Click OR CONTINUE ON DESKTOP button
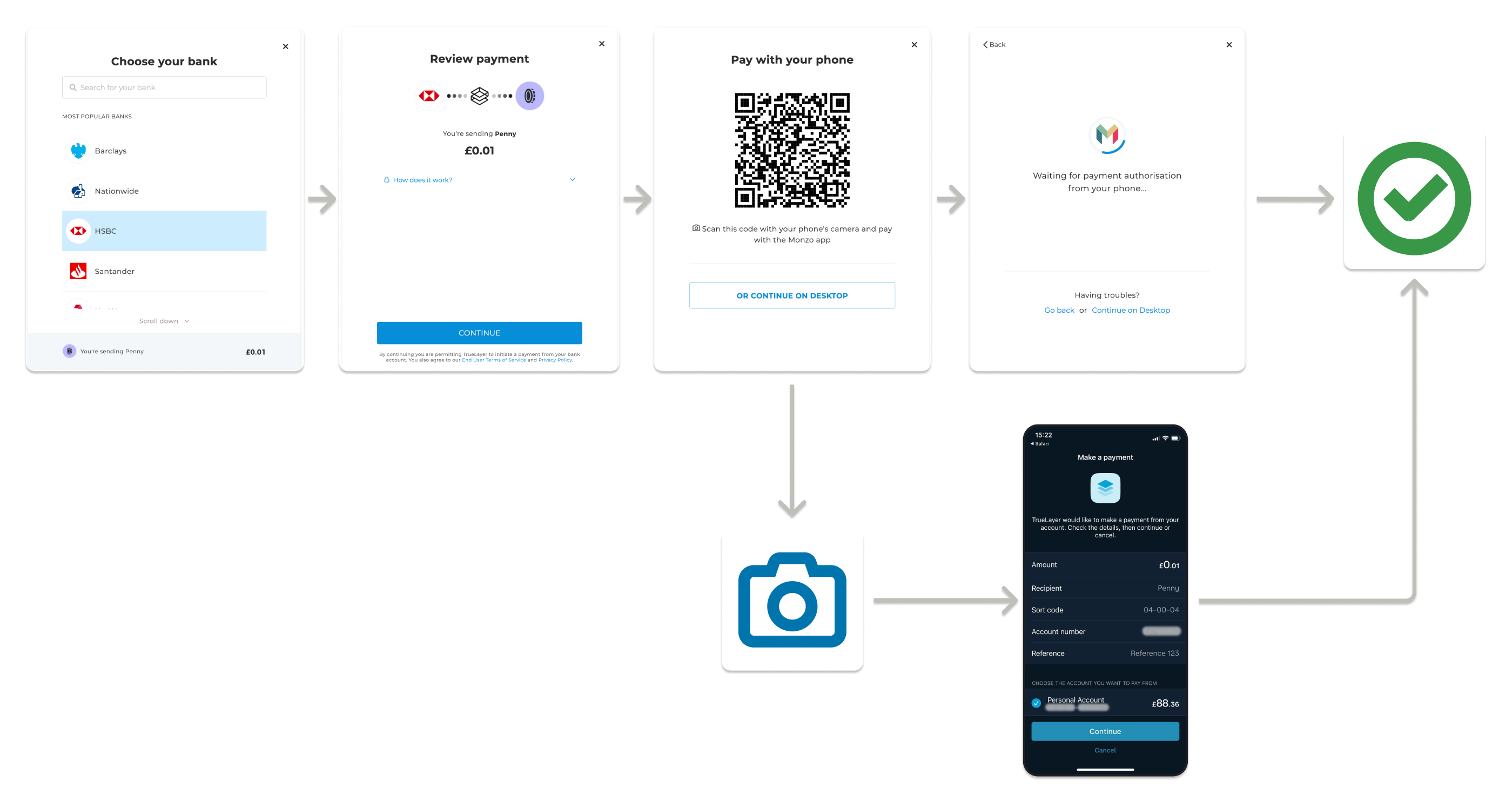The width and height of the screenshot is (1512, 802). click(790, 295)
